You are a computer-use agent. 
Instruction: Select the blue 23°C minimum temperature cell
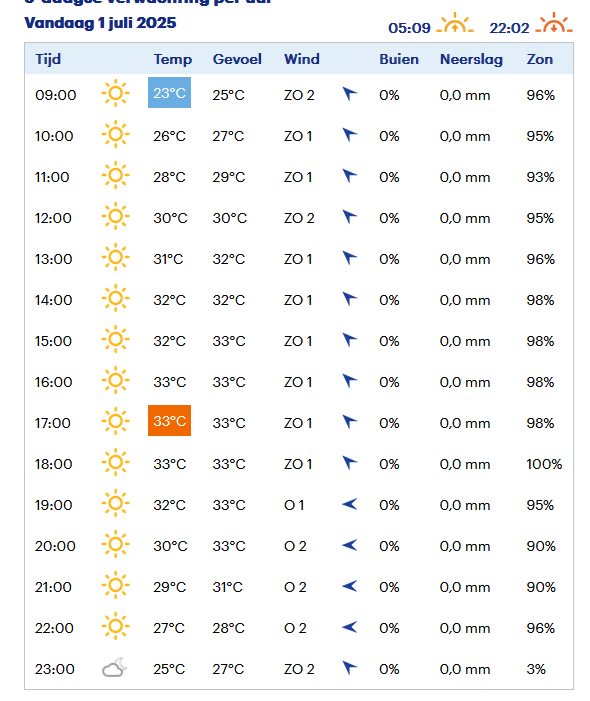coord(169,93)
